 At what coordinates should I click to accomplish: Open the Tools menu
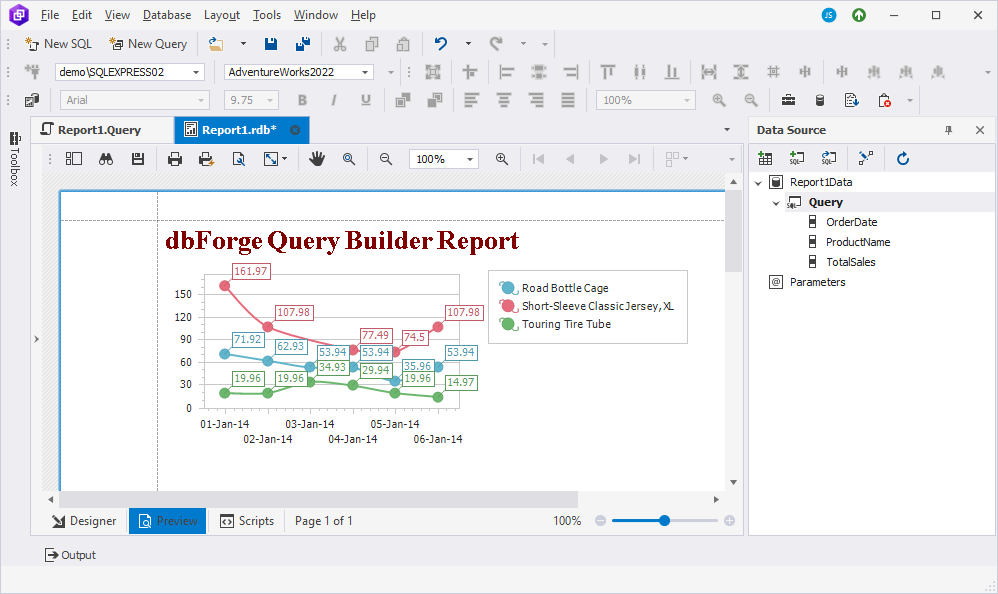[267, 15]
